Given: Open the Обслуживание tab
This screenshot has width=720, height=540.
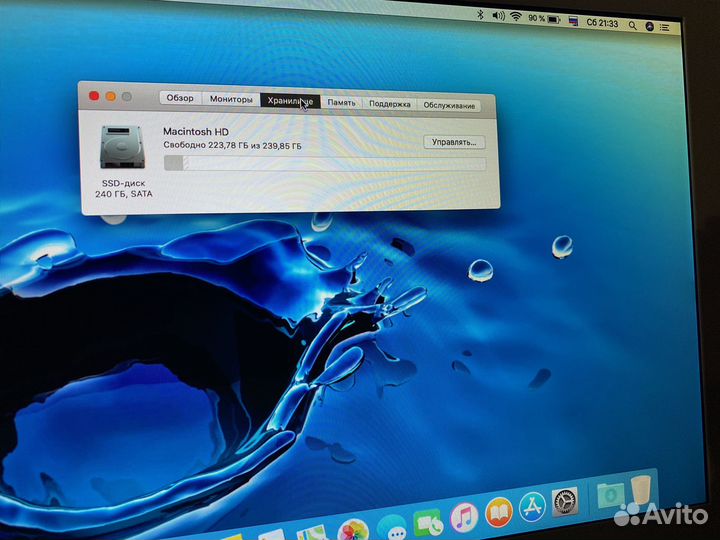Looking at the screenshot, I should coord(449,105).
